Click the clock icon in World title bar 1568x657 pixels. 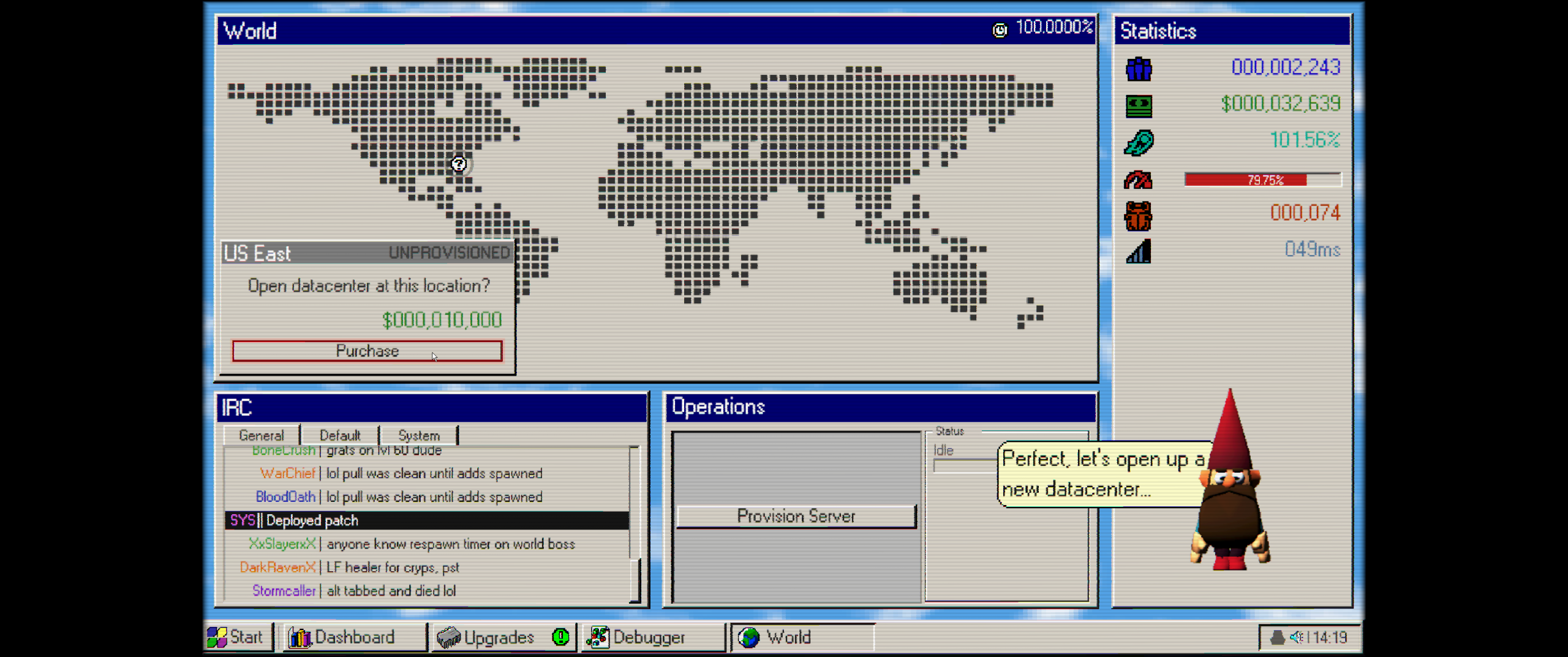1000,29
